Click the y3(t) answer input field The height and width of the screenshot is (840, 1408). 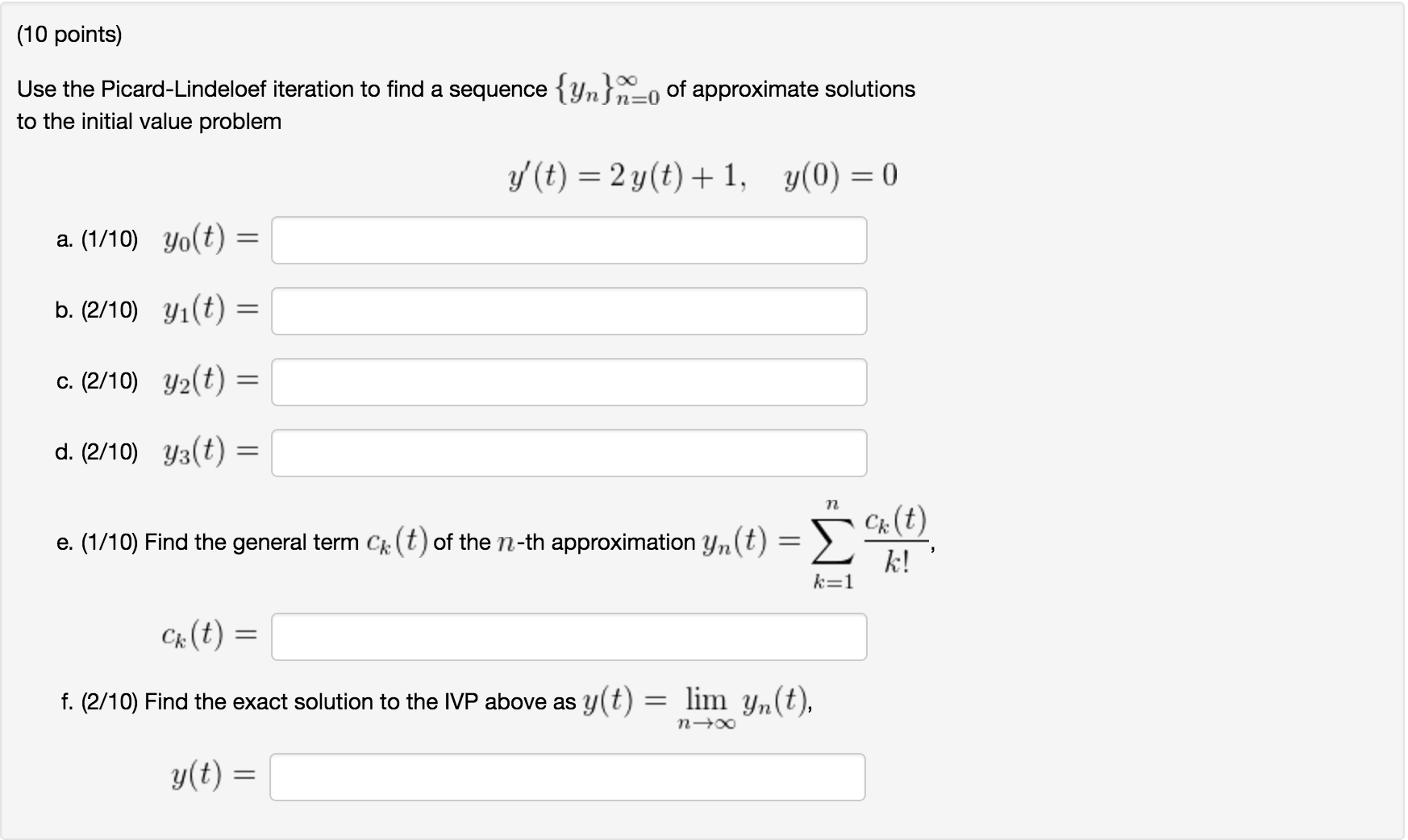tap(569, 453)
